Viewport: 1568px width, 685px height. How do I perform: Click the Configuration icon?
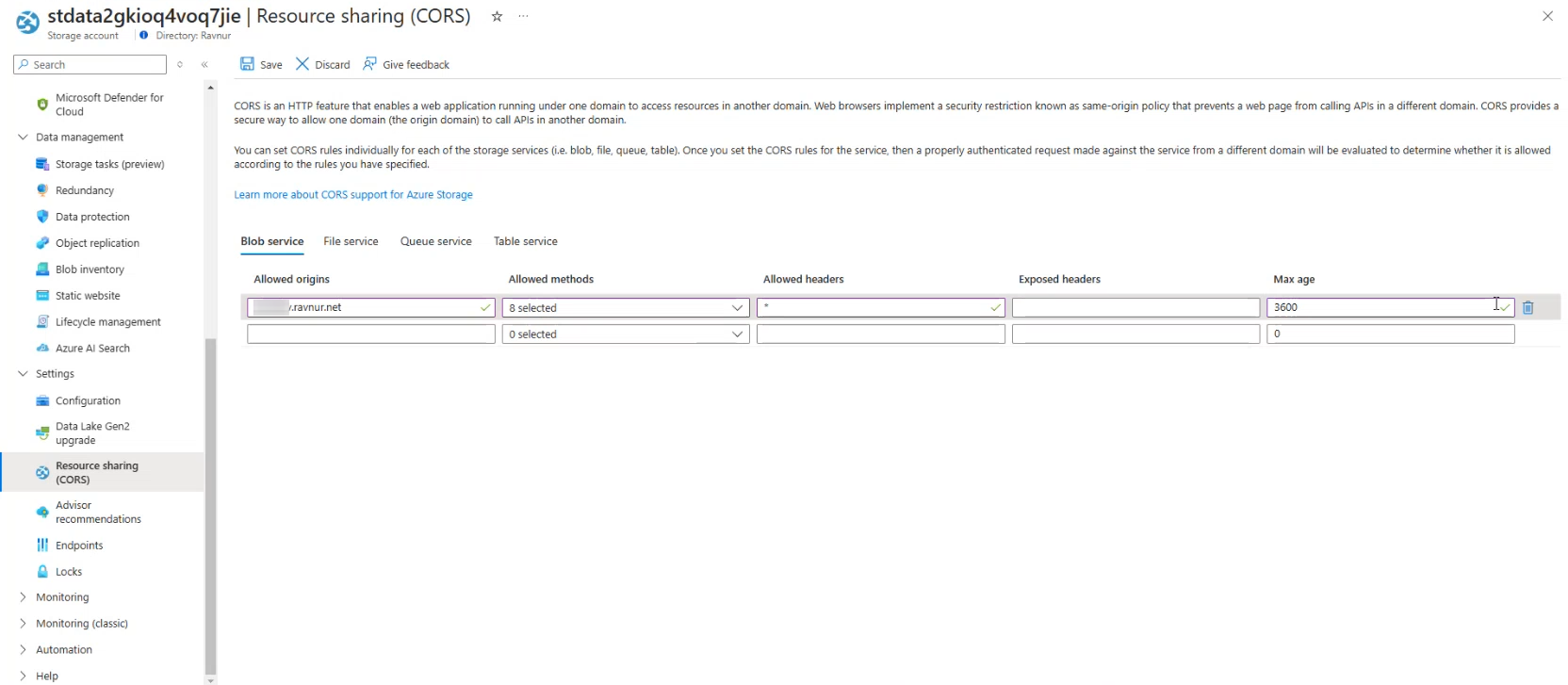point(42,401)
